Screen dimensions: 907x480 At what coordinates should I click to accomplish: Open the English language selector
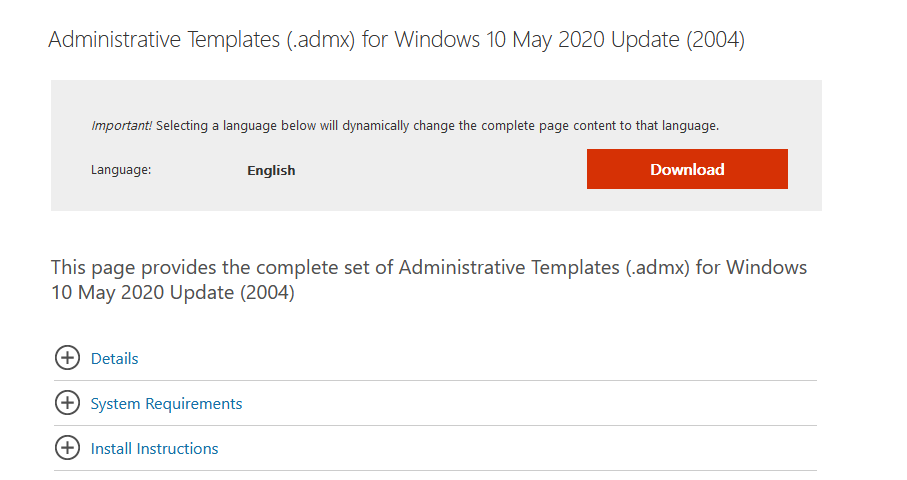coord(271,171)
